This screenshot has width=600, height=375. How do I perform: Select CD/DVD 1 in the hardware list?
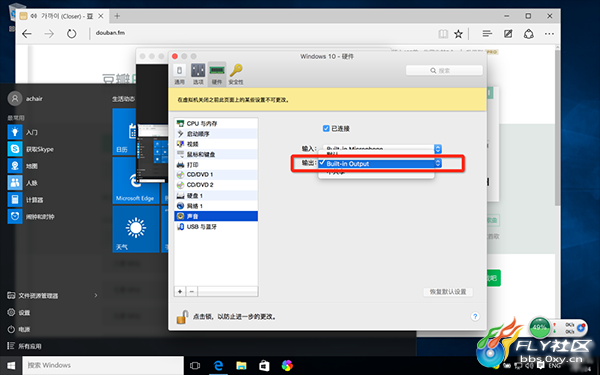[216, 175]
